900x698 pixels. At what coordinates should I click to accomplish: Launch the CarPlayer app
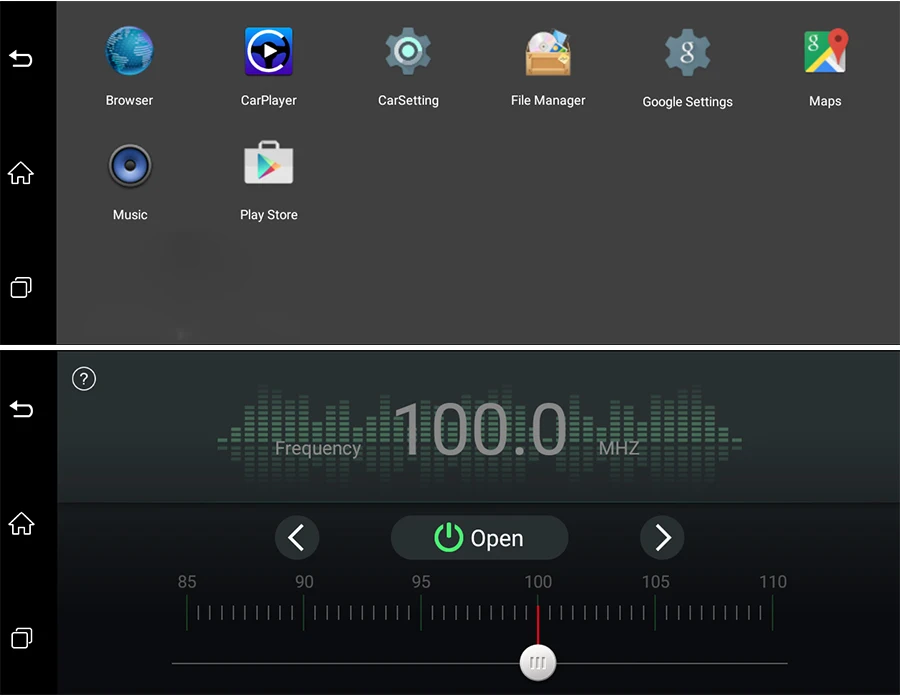(x=269, y=52)
